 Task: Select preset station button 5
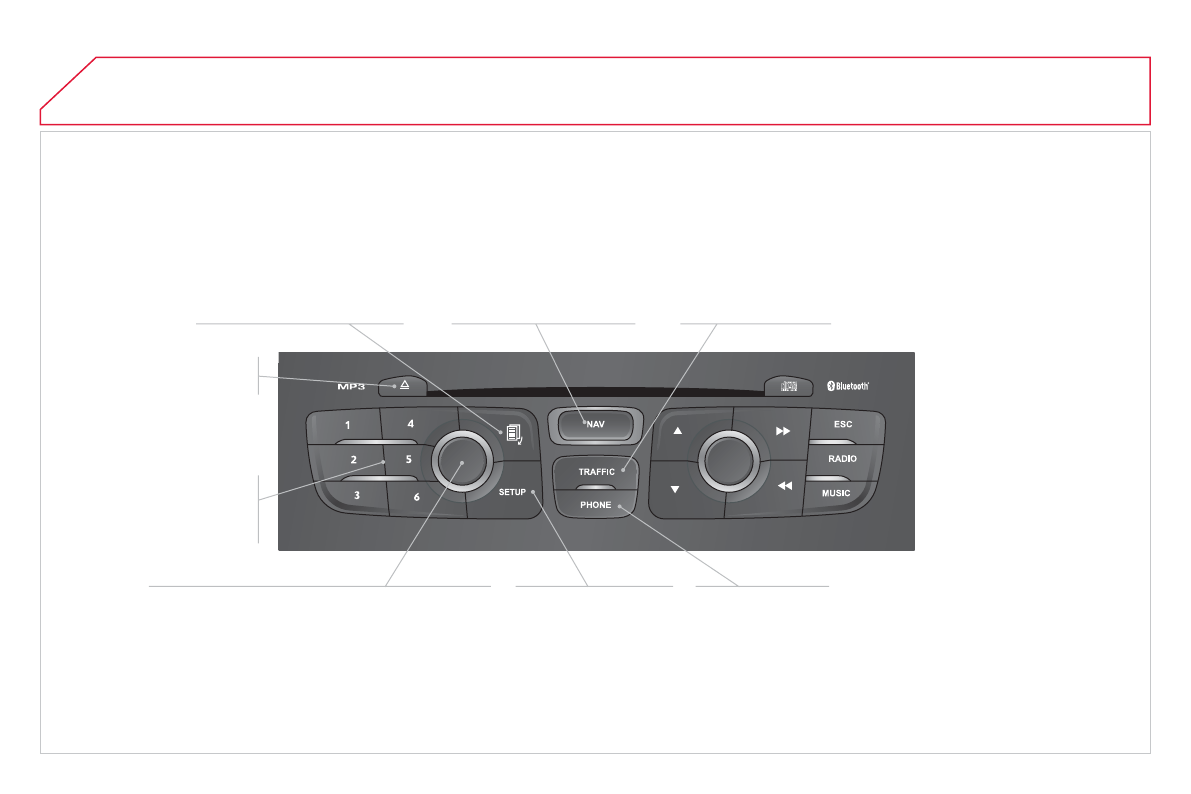406,459
